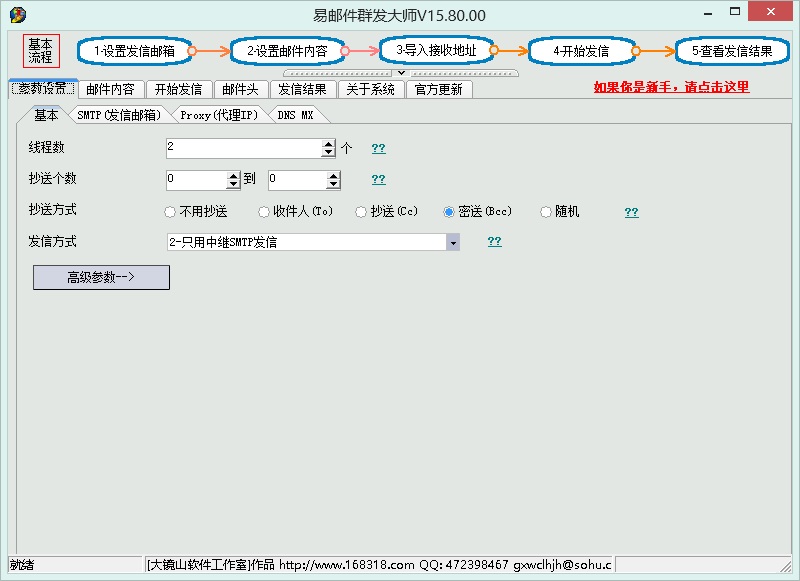
Task: Click step 2 设置邮件内容 workflow button
Action: tap(287, 50)
